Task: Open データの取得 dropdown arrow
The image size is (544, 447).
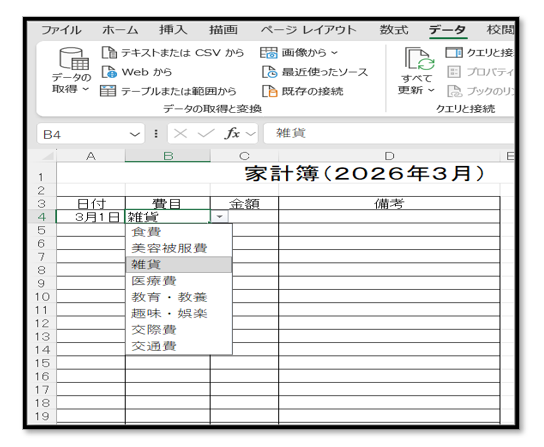Action: click(85, 90)
